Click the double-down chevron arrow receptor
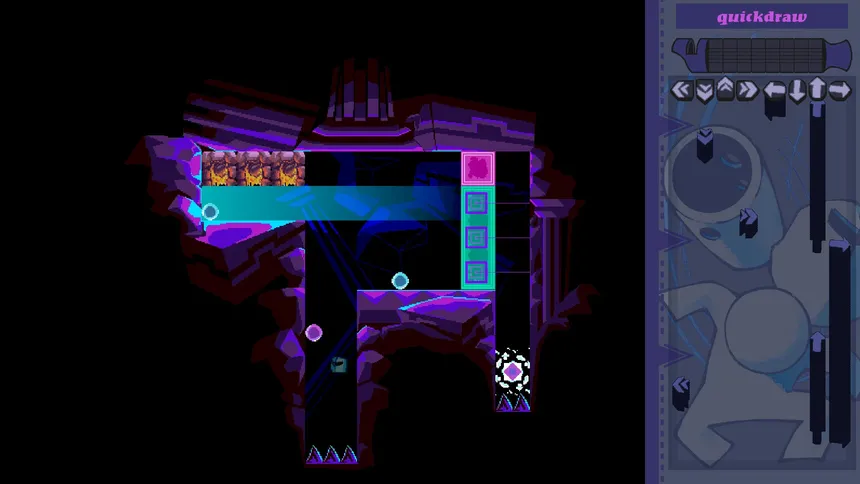Image resolution: width=860 pixels, height=484 pixels. pos(704,91)
